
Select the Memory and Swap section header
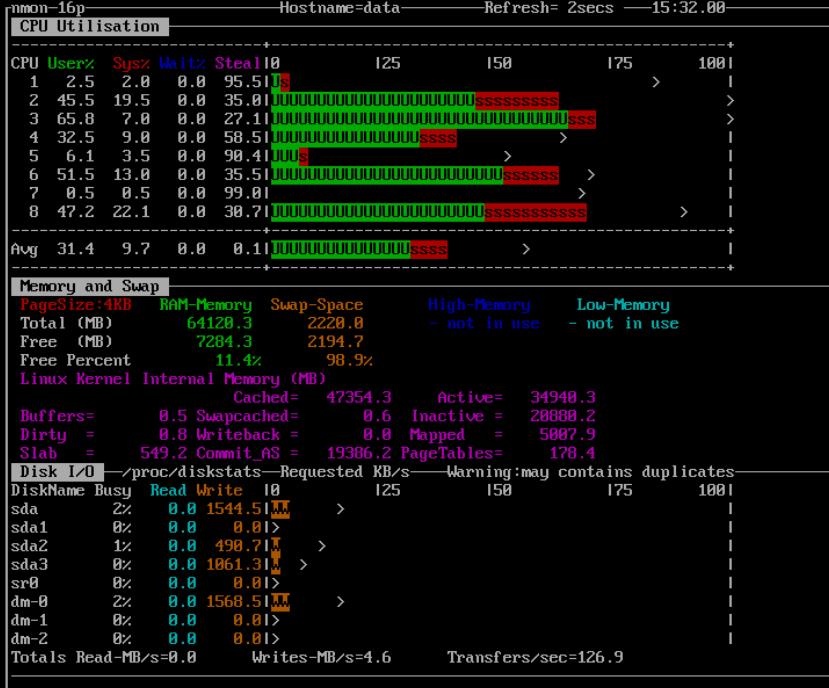[x=89, y=286]
